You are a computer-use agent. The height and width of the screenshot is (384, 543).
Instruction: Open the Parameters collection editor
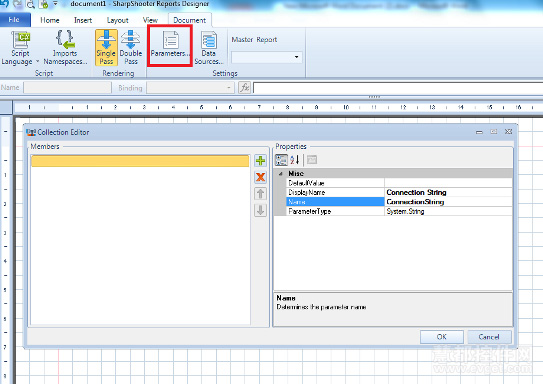pos(170,45)
